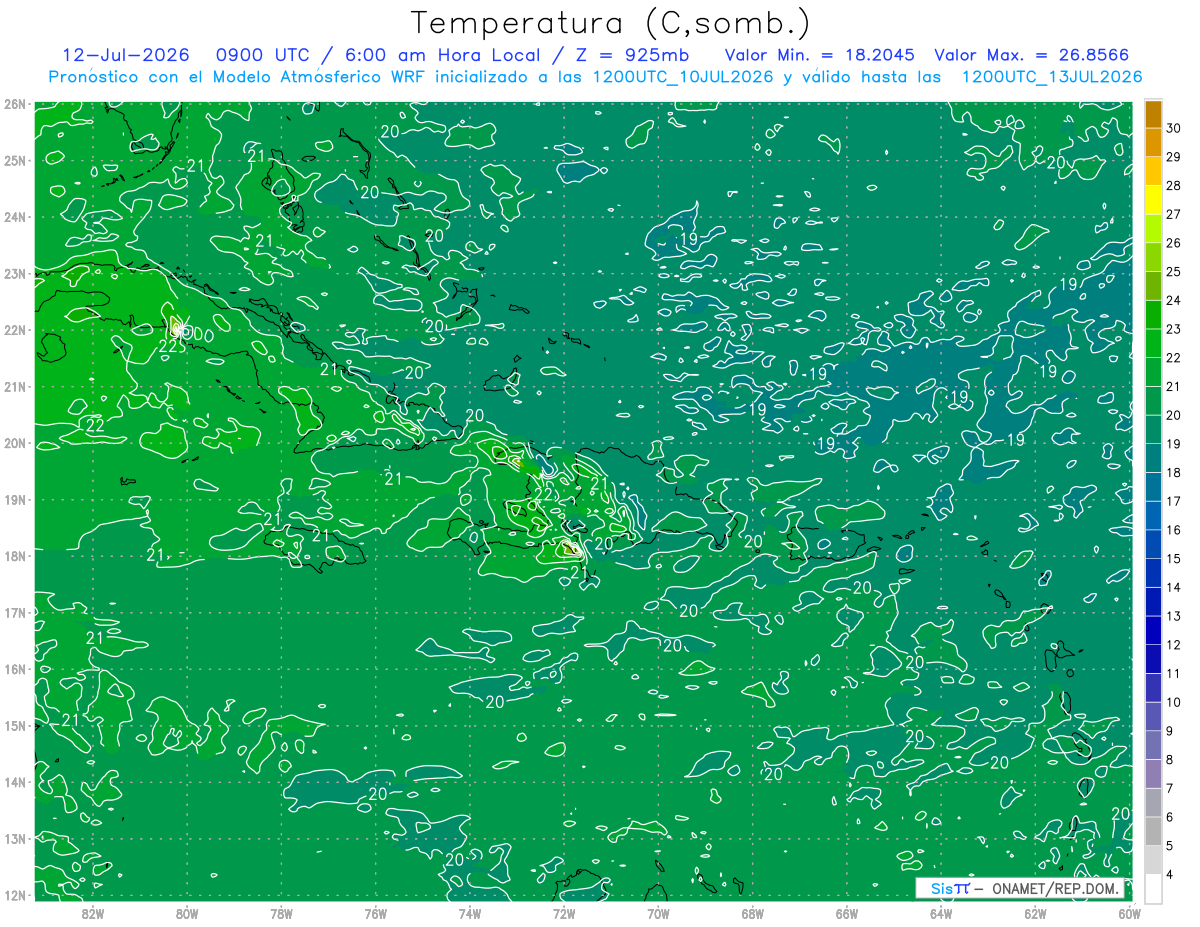Click the teal legend swatch between 18 and 19

point(1153,458)
